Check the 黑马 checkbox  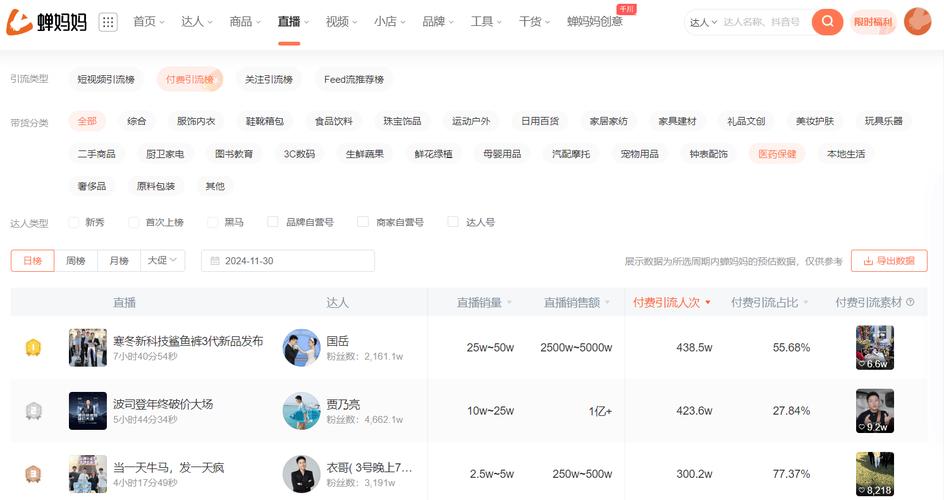pos(213,222)
